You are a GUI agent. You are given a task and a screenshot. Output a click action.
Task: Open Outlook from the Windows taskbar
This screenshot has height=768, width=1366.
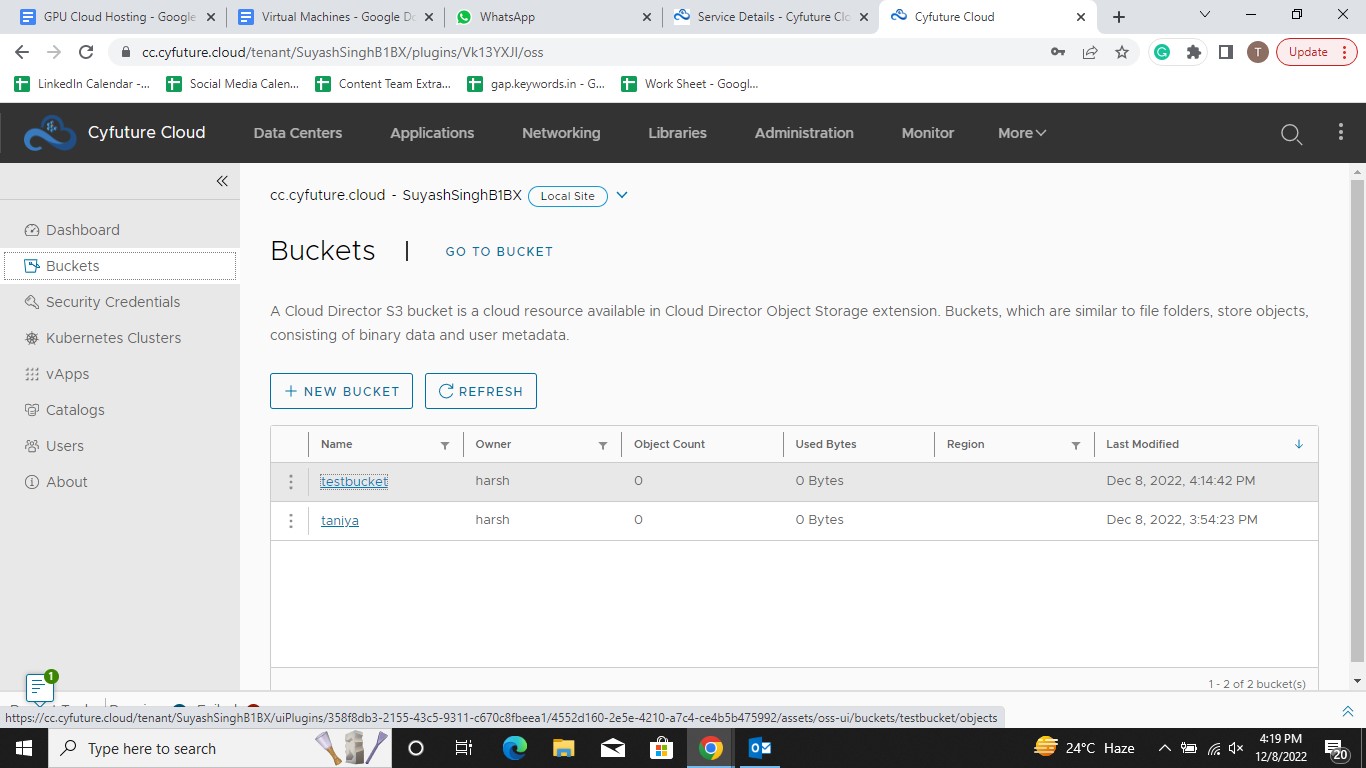pos(759,748)
